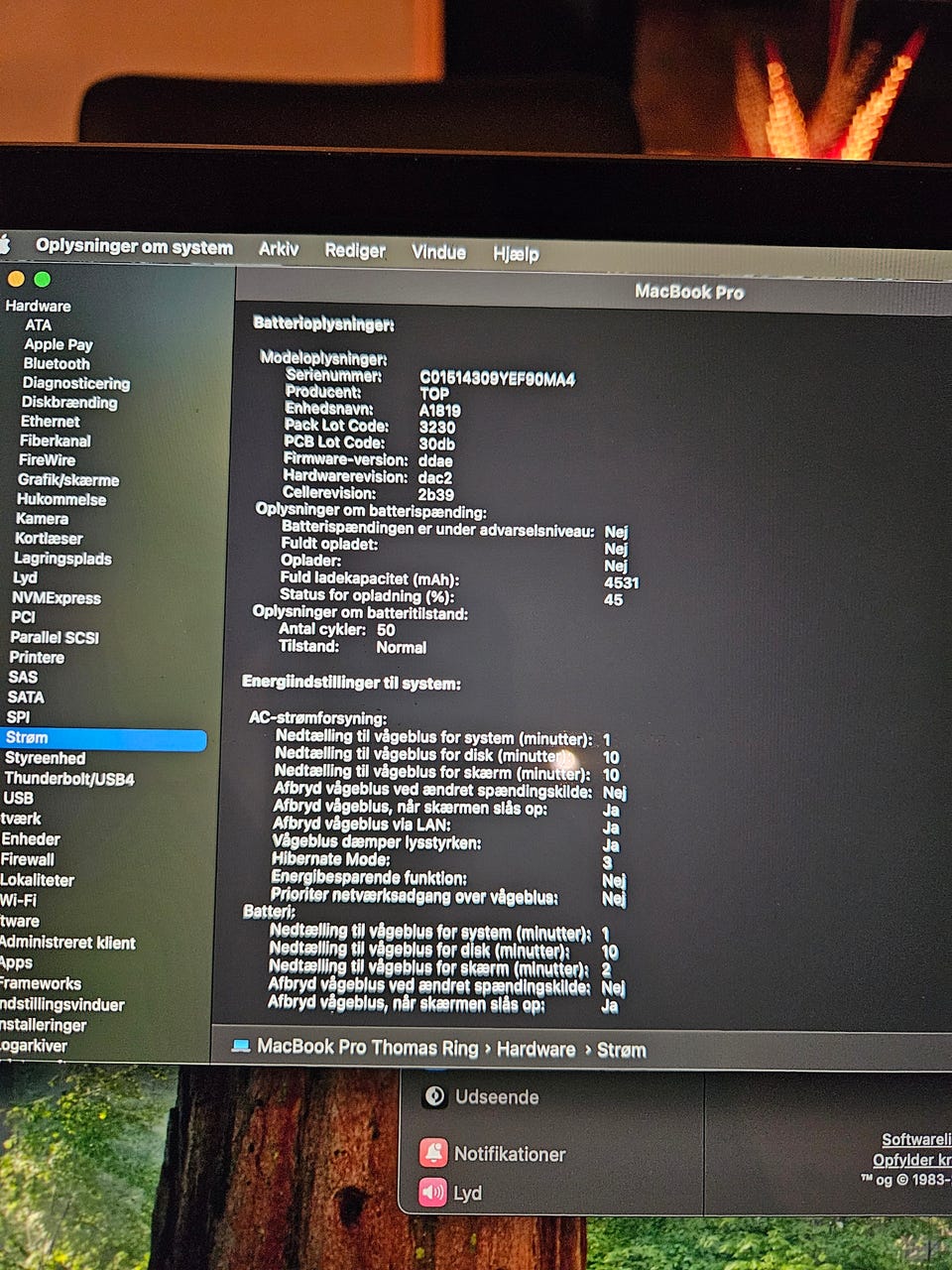
Task: Open the Vindue menu
Action: click(438, 252)
